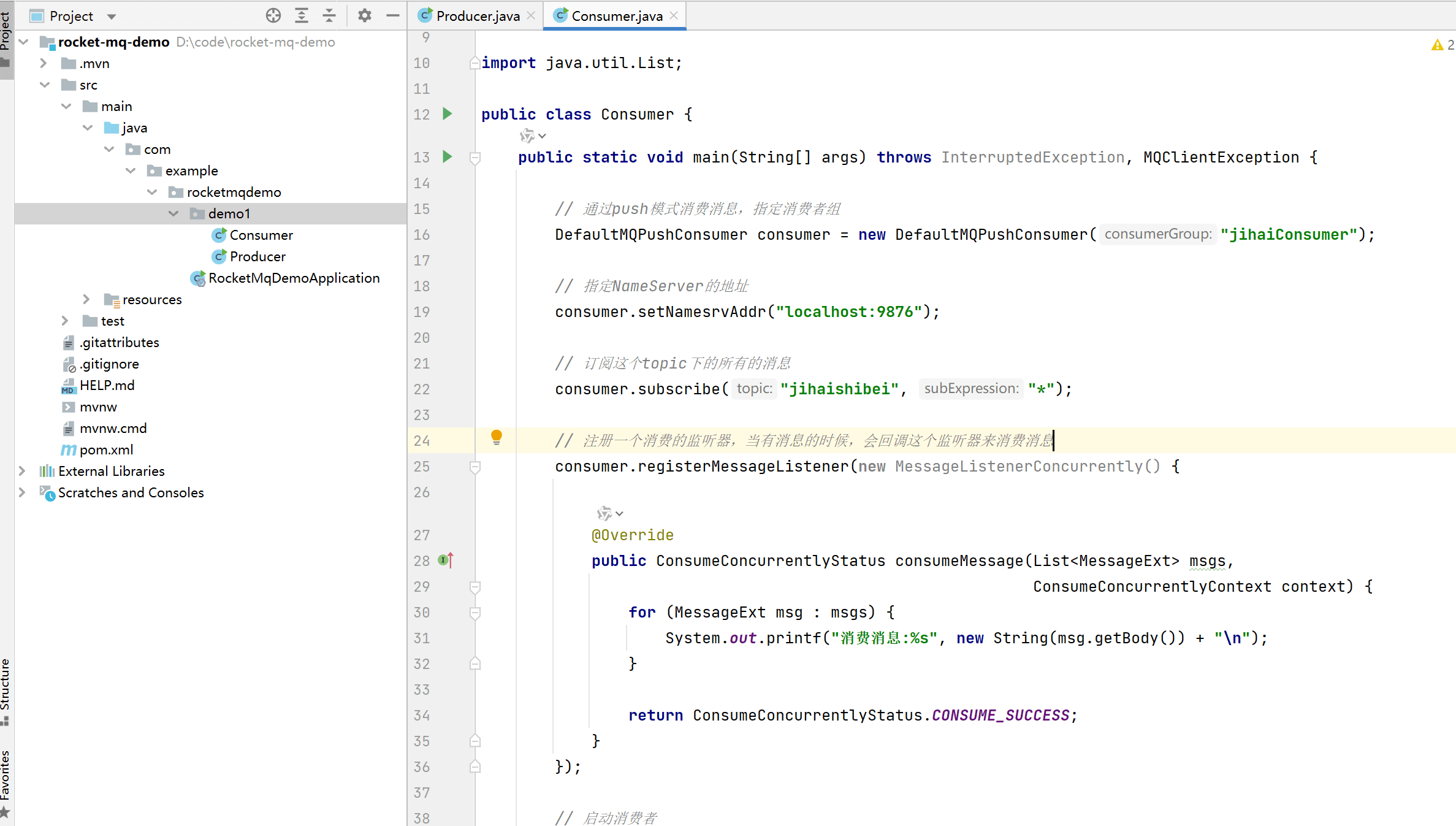Click the CONSUME_SUCCESS constant
Image resolution: width=1456 pixels, height=826 pixels.
1001,716
